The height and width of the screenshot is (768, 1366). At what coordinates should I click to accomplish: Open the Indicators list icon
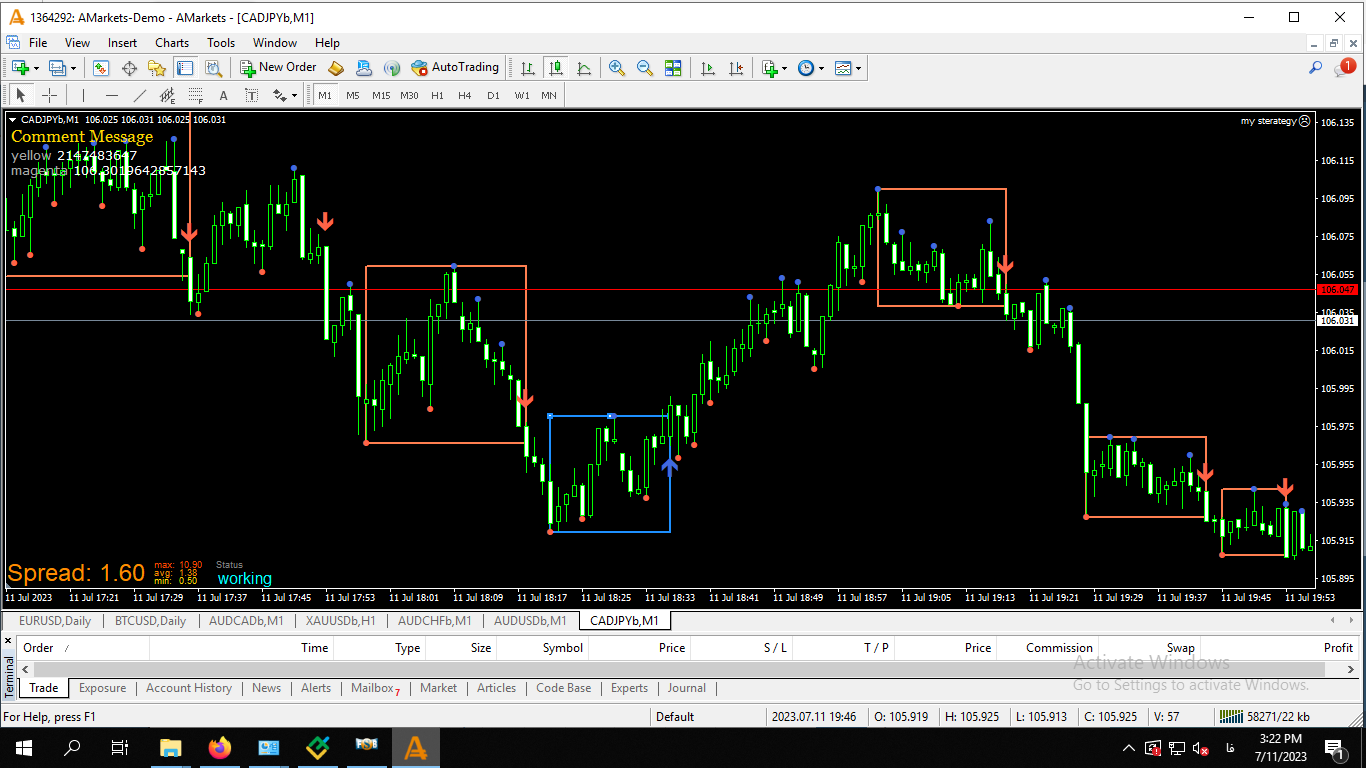coord(769,68)
